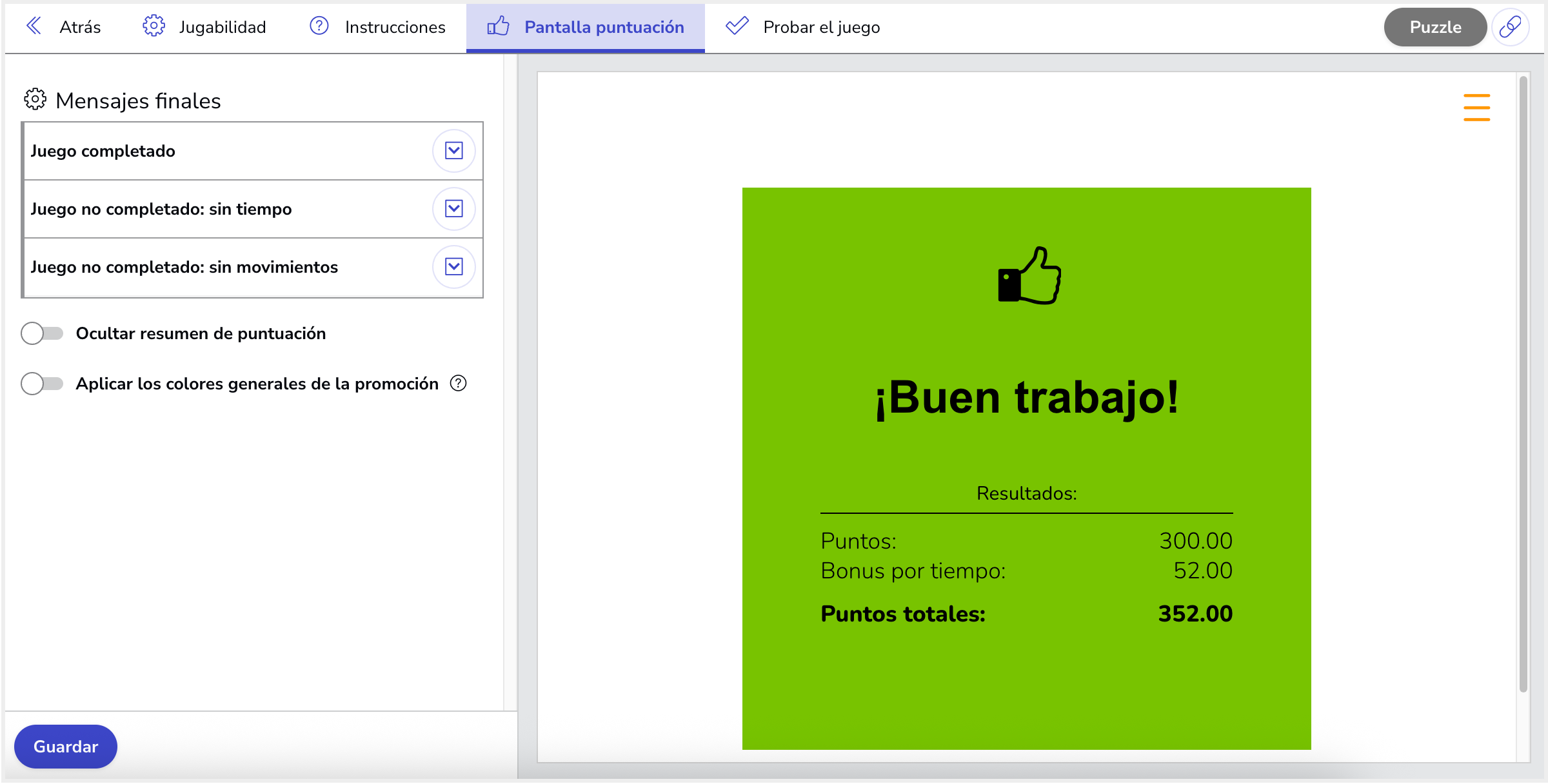Click the Bonus por tiempo: label

(x=913, y=571)
